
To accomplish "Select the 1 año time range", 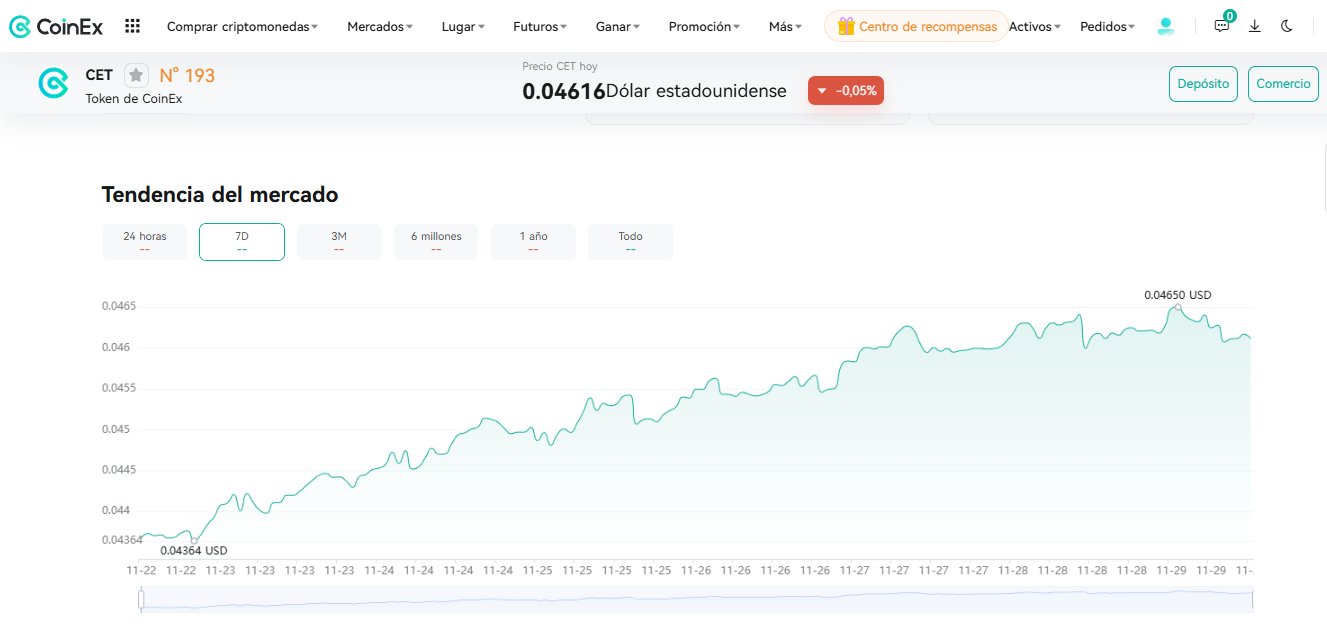I will coord(533,241).
